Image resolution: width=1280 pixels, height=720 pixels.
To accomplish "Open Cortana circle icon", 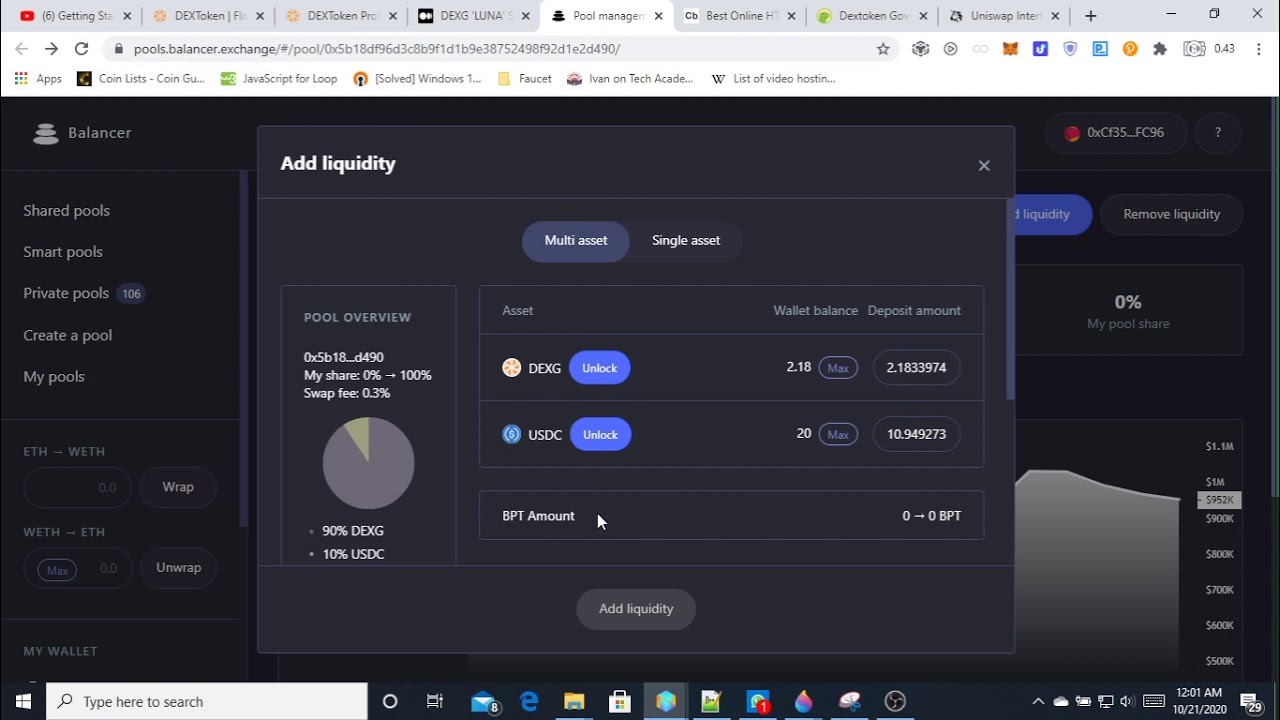I will pyautogui.click(x=390, y=701).
